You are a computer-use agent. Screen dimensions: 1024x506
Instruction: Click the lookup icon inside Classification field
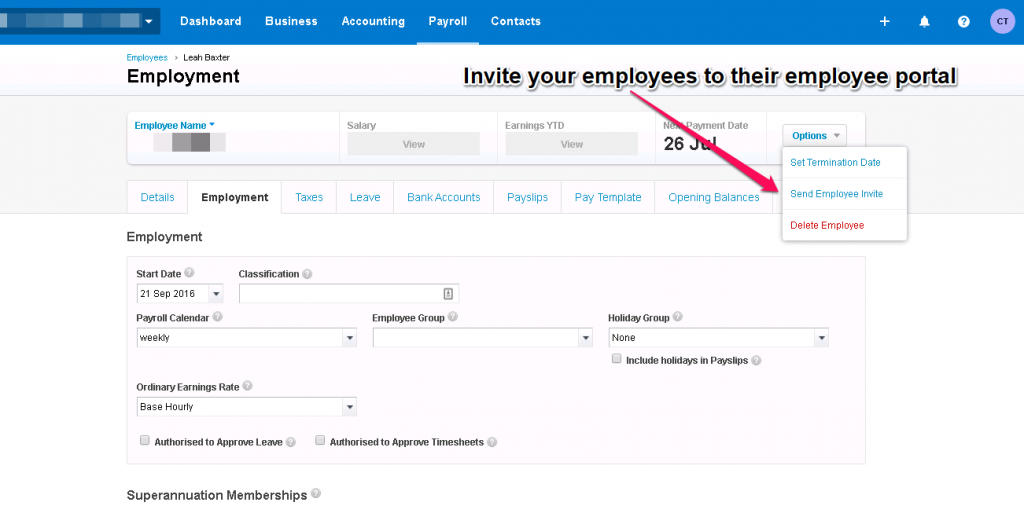point(448,294)
